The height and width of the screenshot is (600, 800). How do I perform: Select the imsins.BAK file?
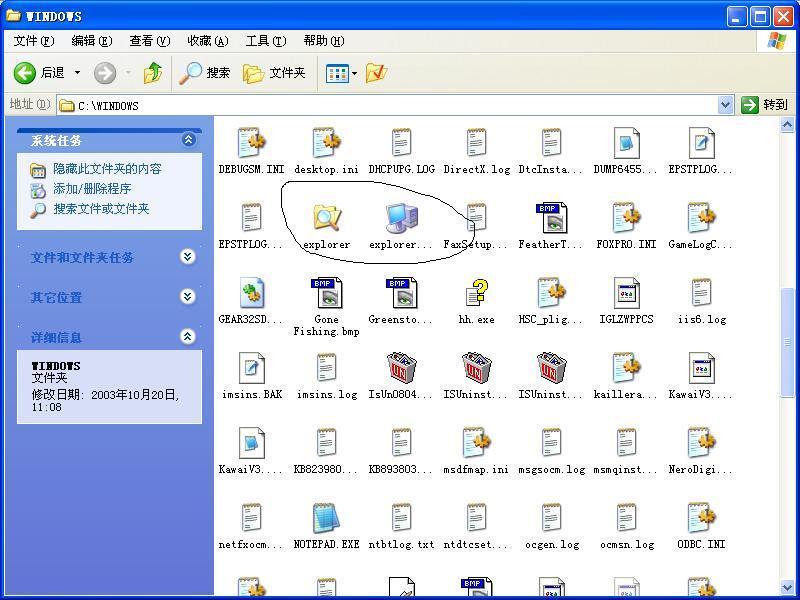pos(252,376)
